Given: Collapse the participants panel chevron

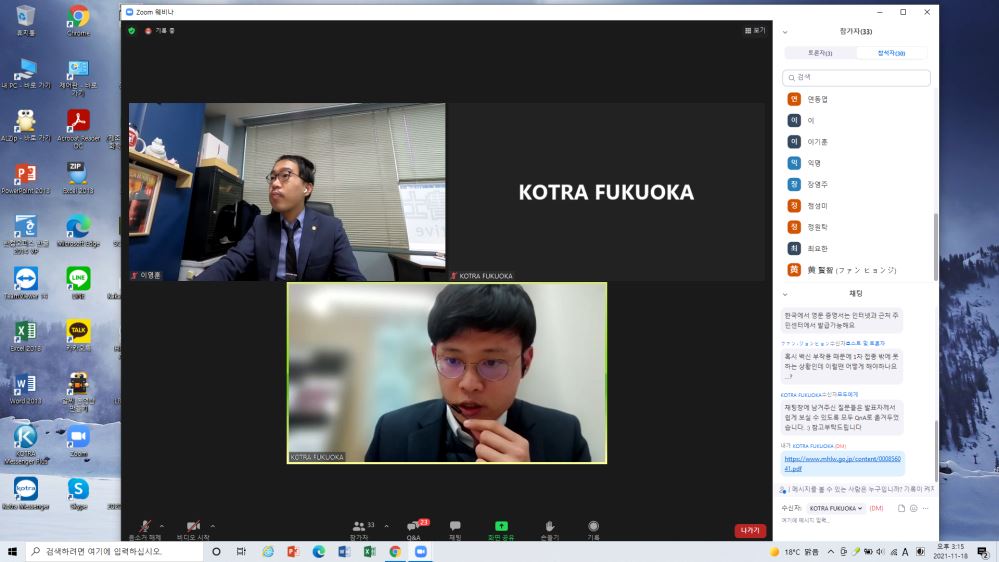Looking at the screenshot, I should point(785,32).
